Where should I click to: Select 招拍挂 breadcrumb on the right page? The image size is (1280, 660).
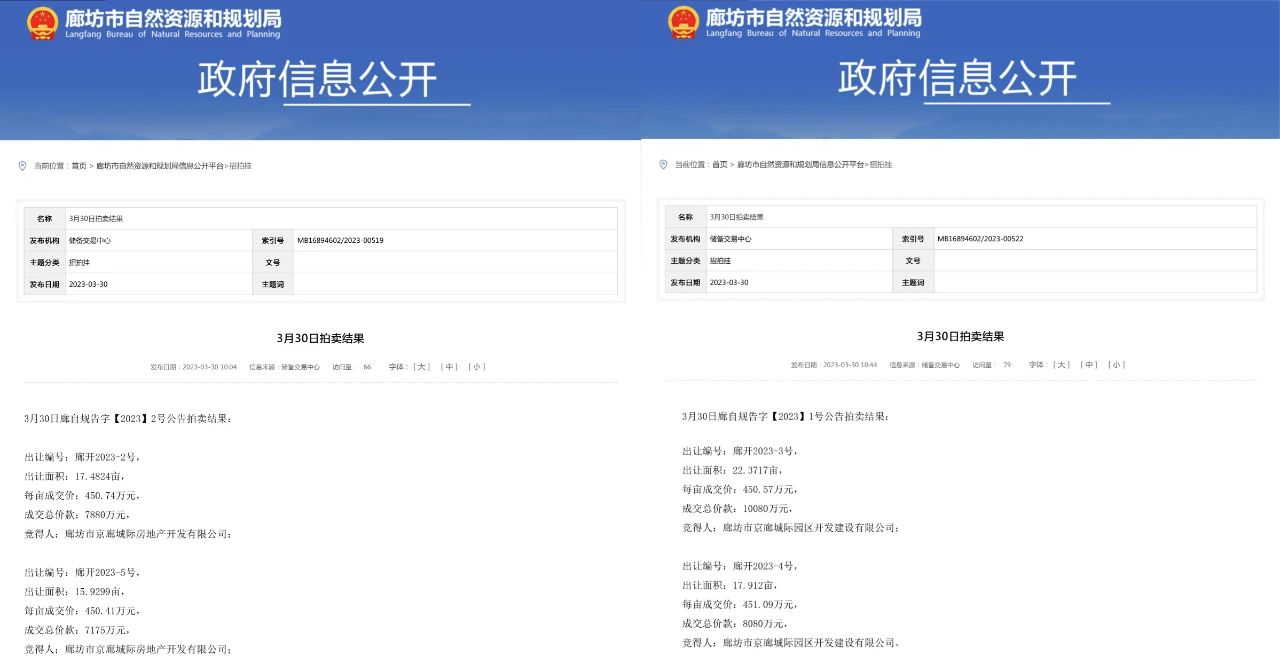click(x=880, y=164)
